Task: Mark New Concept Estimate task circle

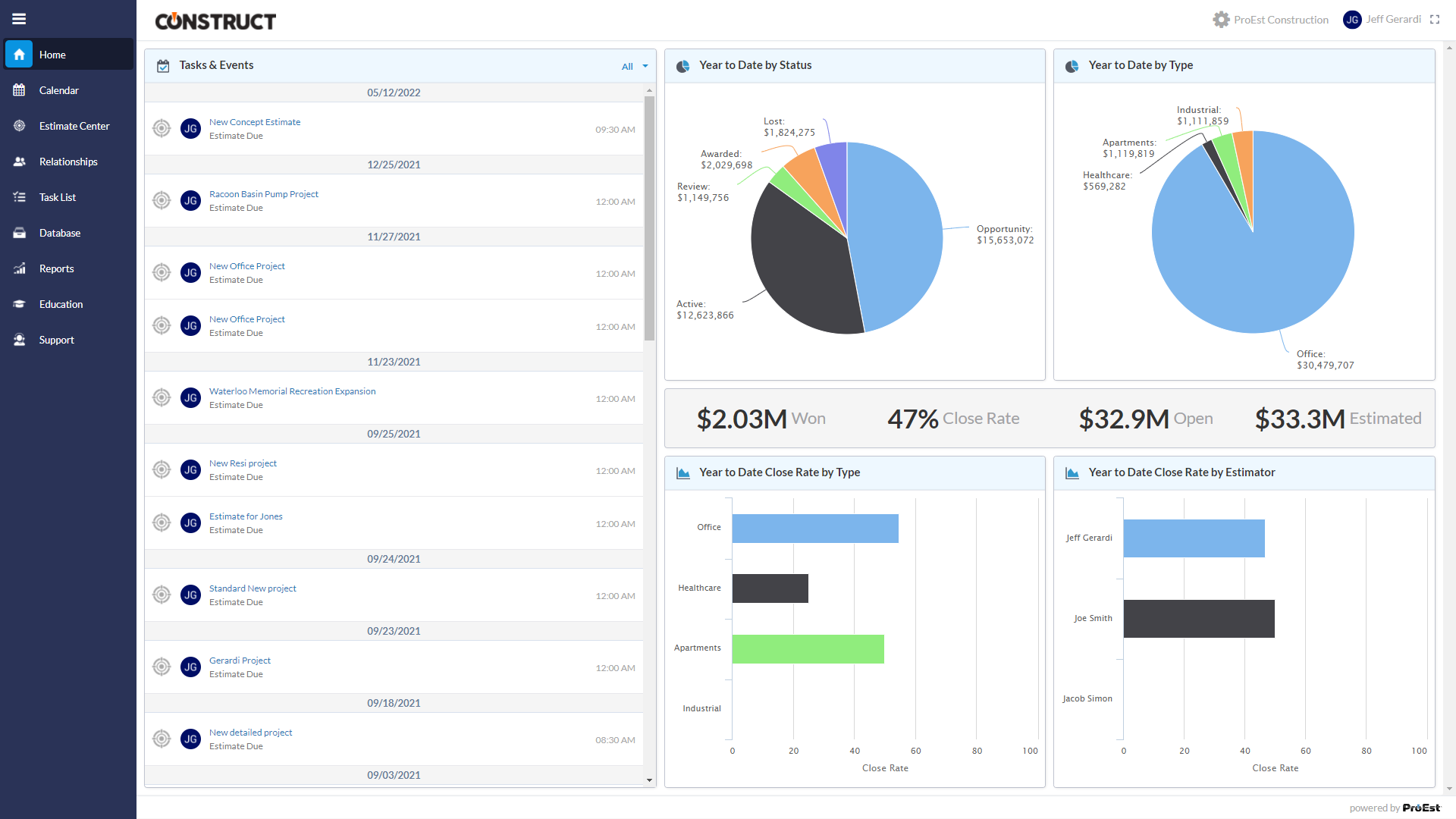Action: [162, 128]
